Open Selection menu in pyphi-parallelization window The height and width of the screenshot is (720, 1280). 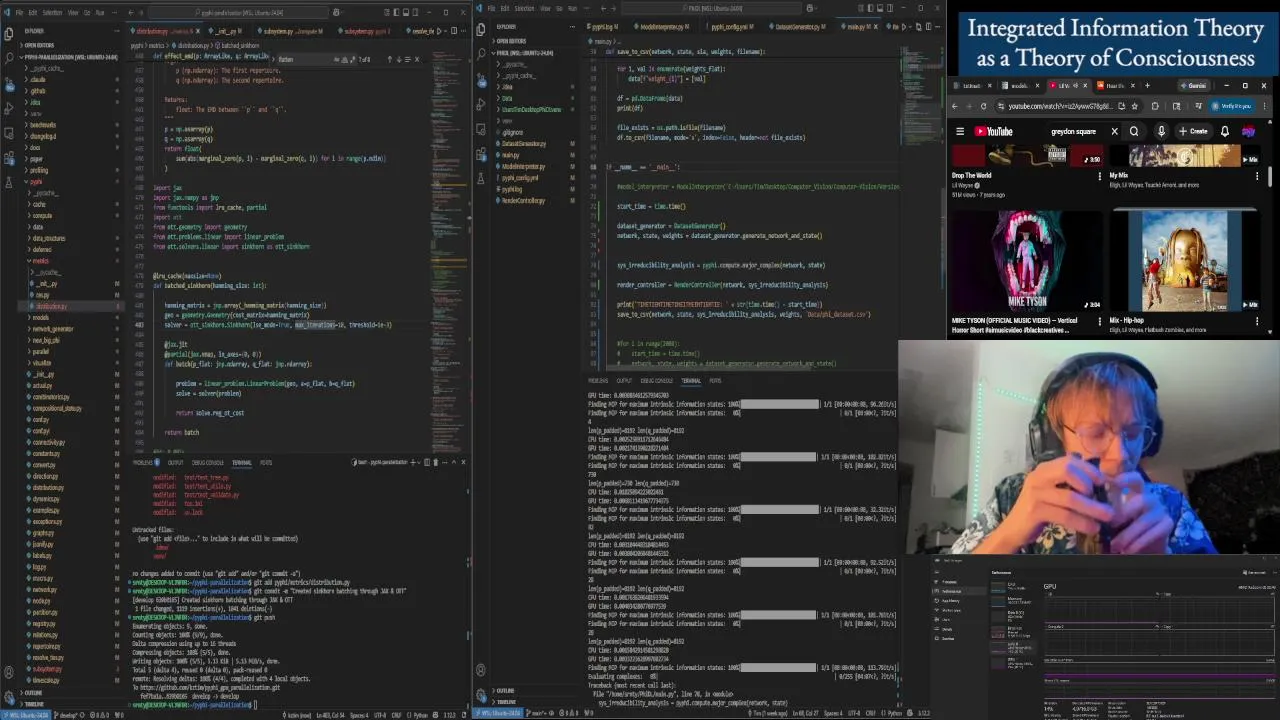[x=52, y=13]
